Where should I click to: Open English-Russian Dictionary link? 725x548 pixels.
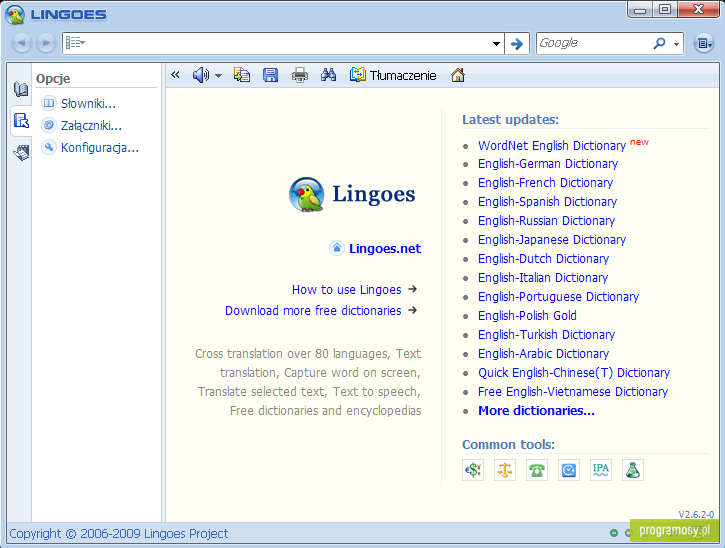point(547,221)
